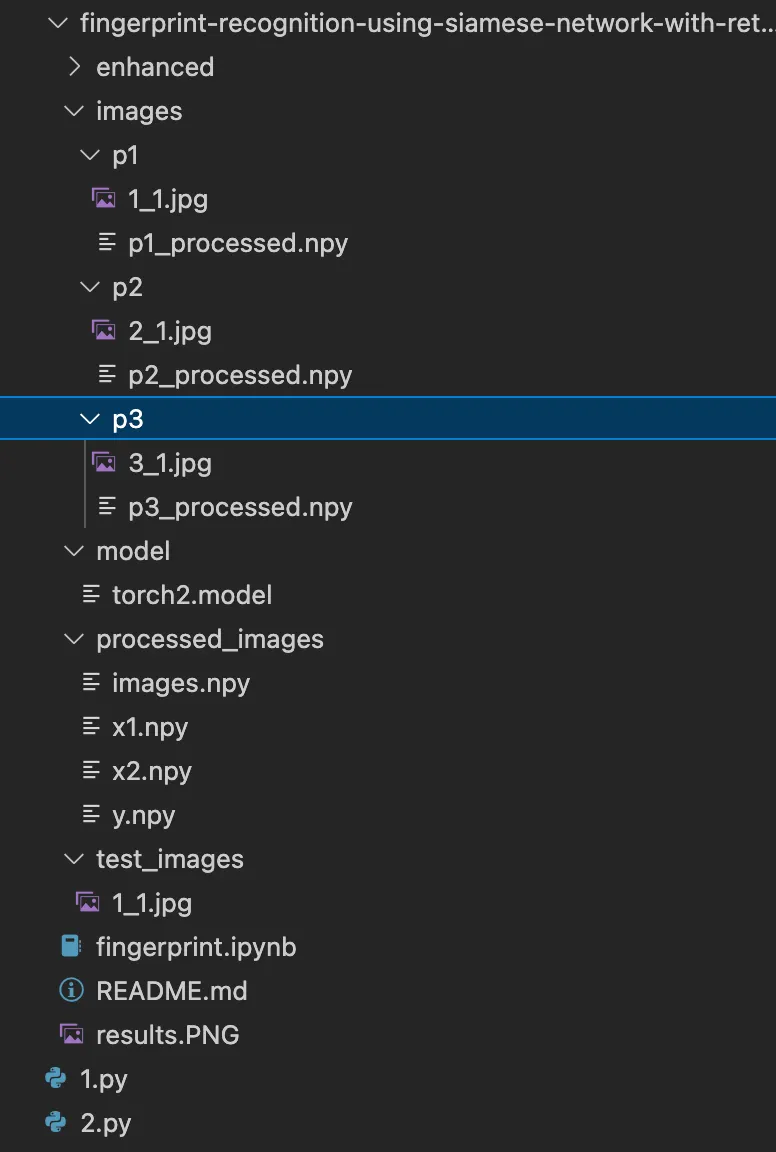Select y.npy in processed_images
Image resolution: width=776 pixels, height=1152 pixels.
pos(143,814)
